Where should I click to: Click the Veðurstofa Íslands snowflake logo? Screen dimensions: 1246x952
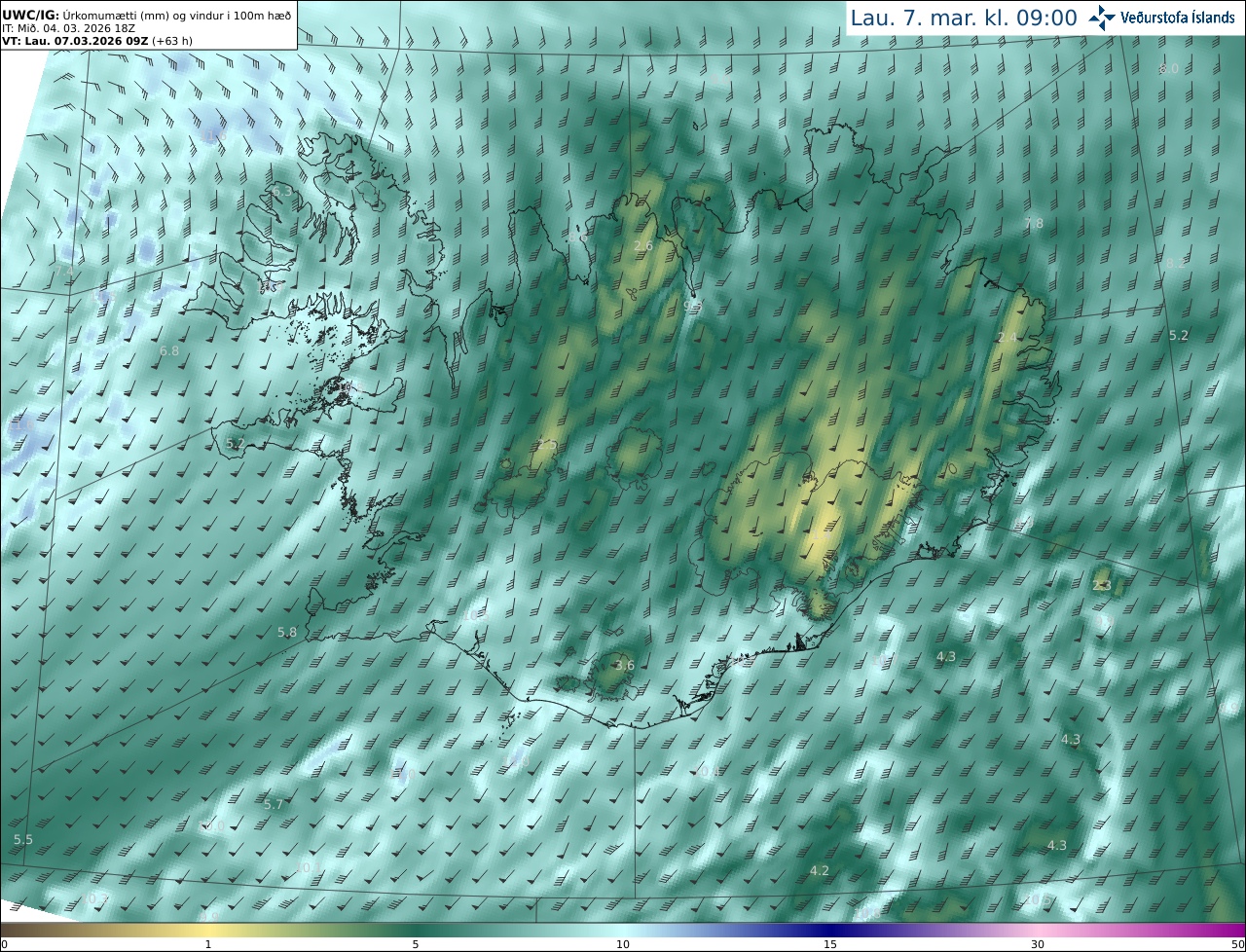[x=1103, y=18]
